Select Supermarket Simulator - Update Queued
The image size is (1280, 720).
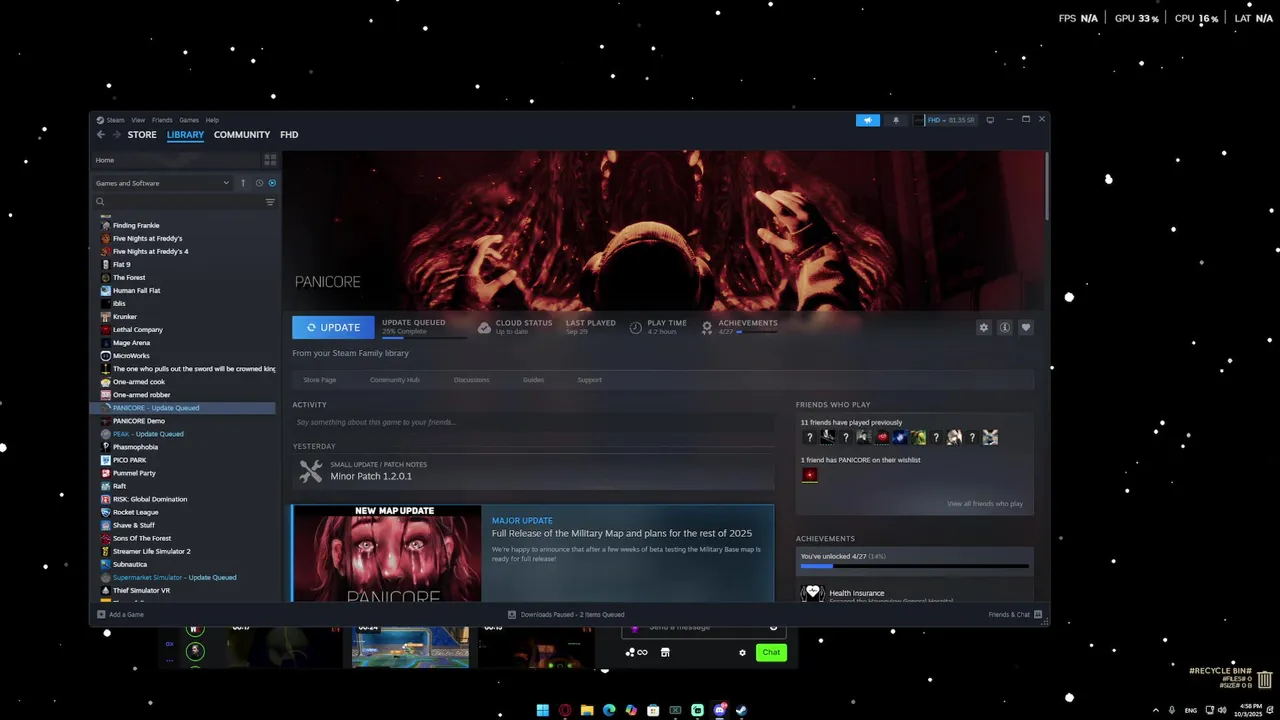click(174, 577)
